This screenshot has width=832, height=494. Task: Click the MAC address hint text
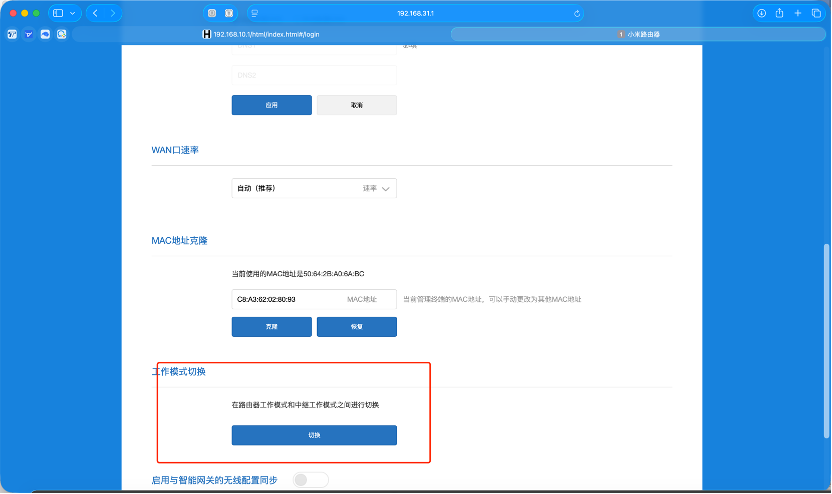pyautogui.click(x=492, y=299)
